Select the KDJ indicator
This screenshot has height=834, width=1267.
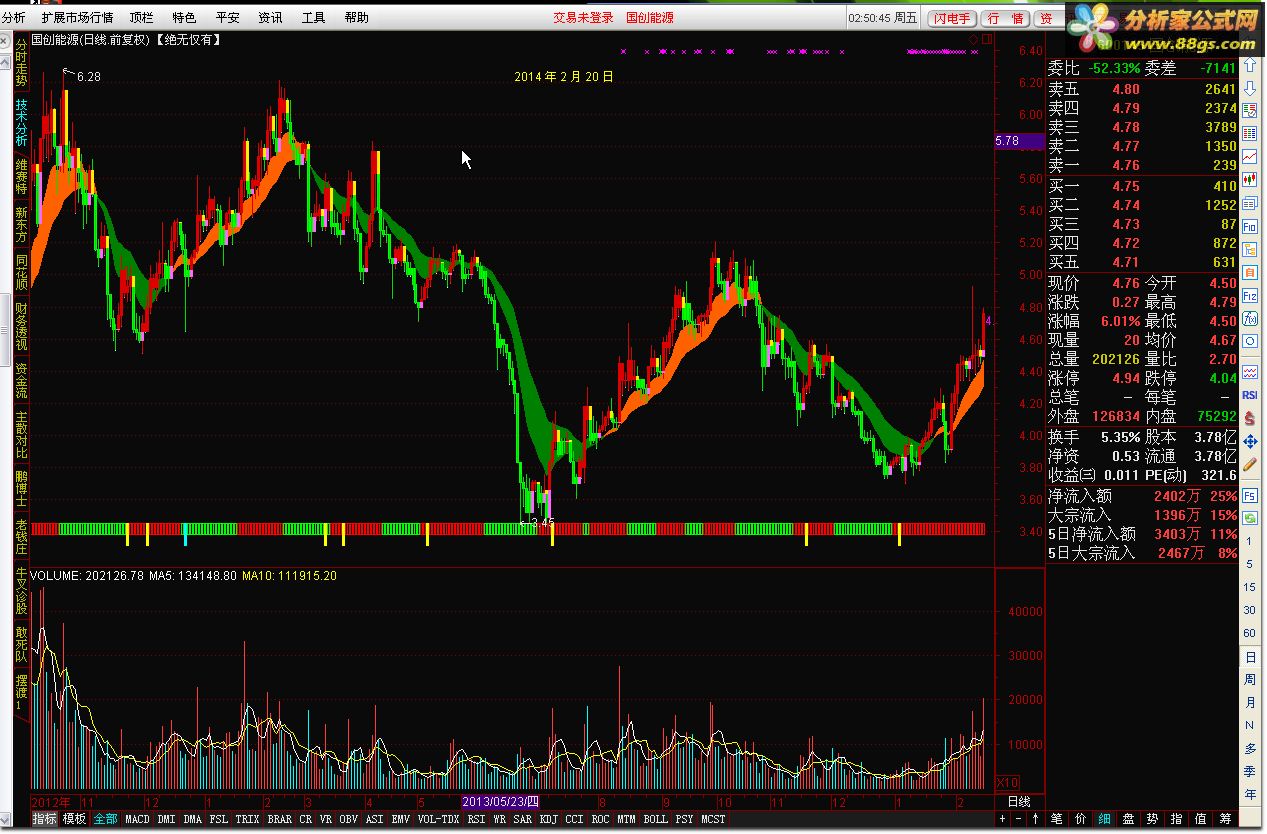(548, 819)
